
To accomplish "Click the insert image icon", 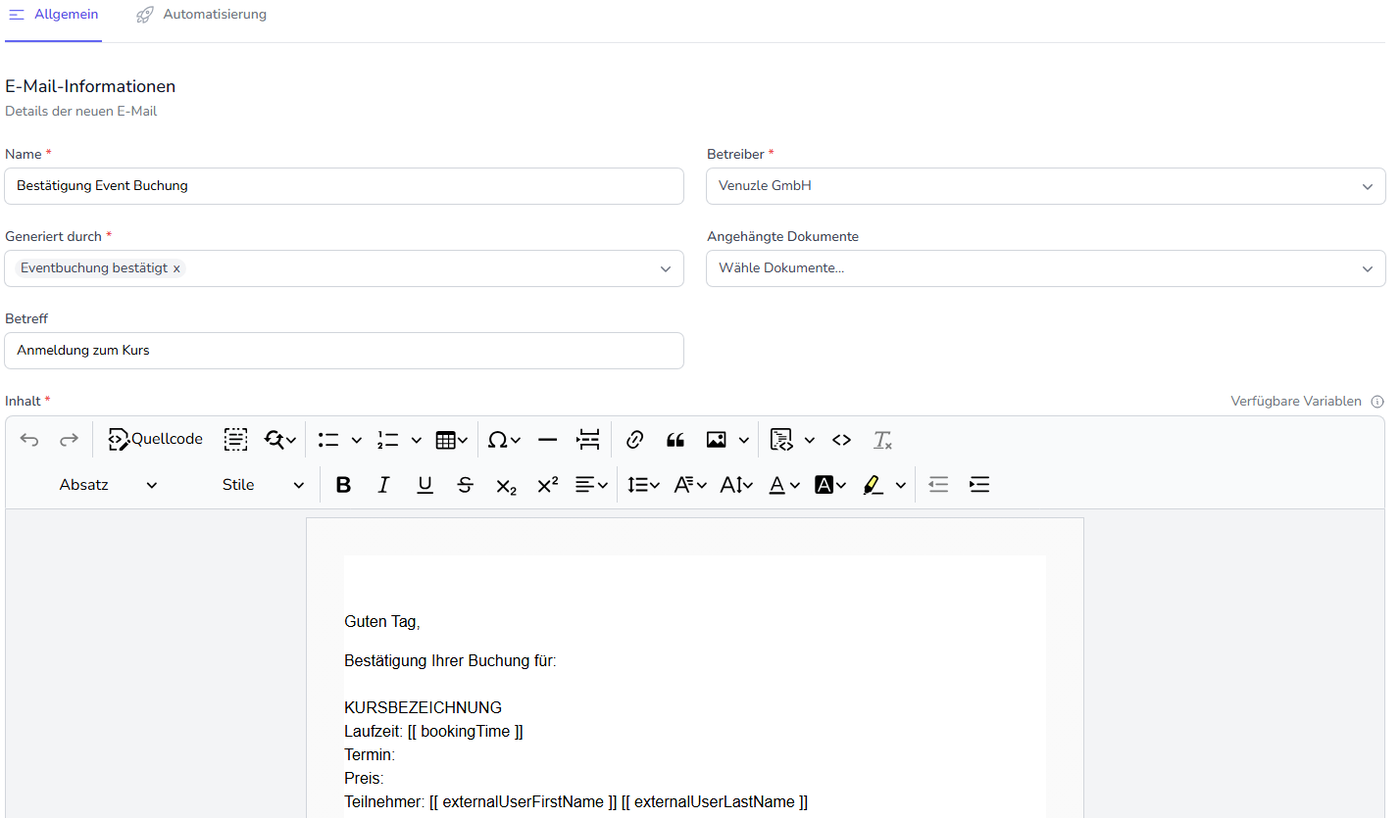I will click(x=716, y=440).
